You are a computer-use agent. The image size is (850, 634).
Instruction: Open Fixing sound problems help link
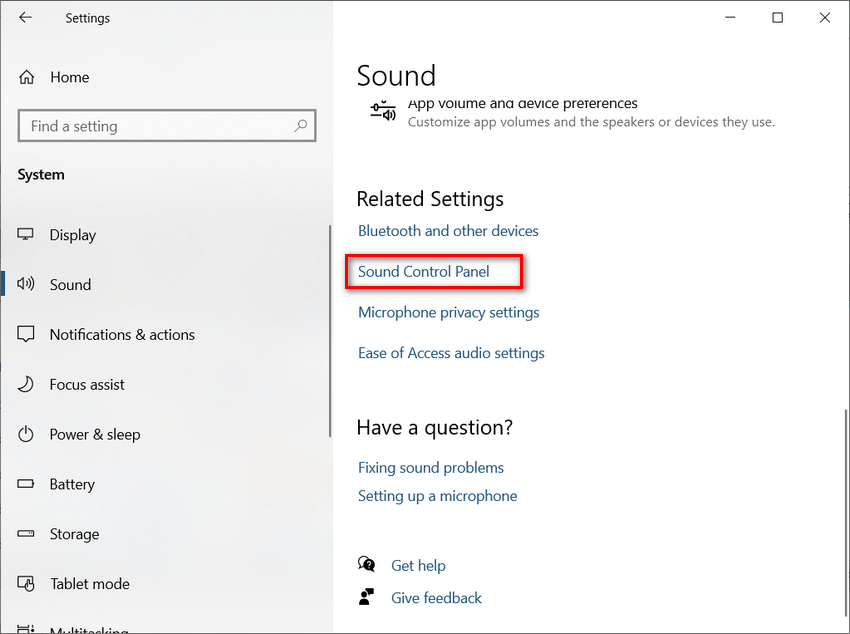coord(431,468)
